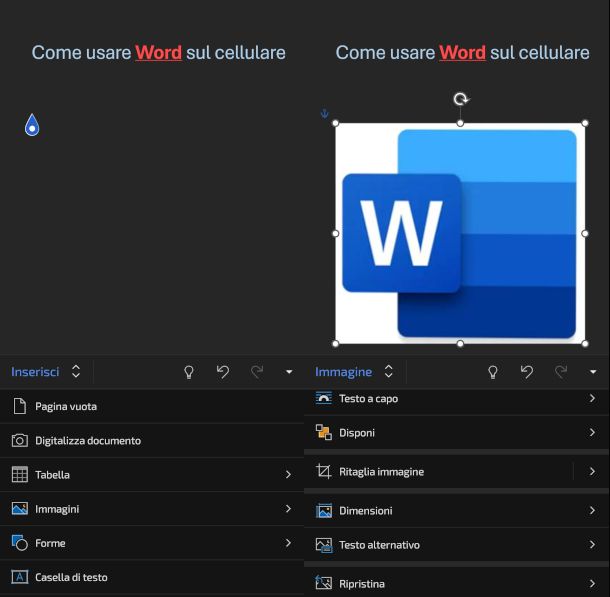The height and width of the screenshot is (597, 610).
Task: Click the anchor icon near image
Action: (324, 114)
